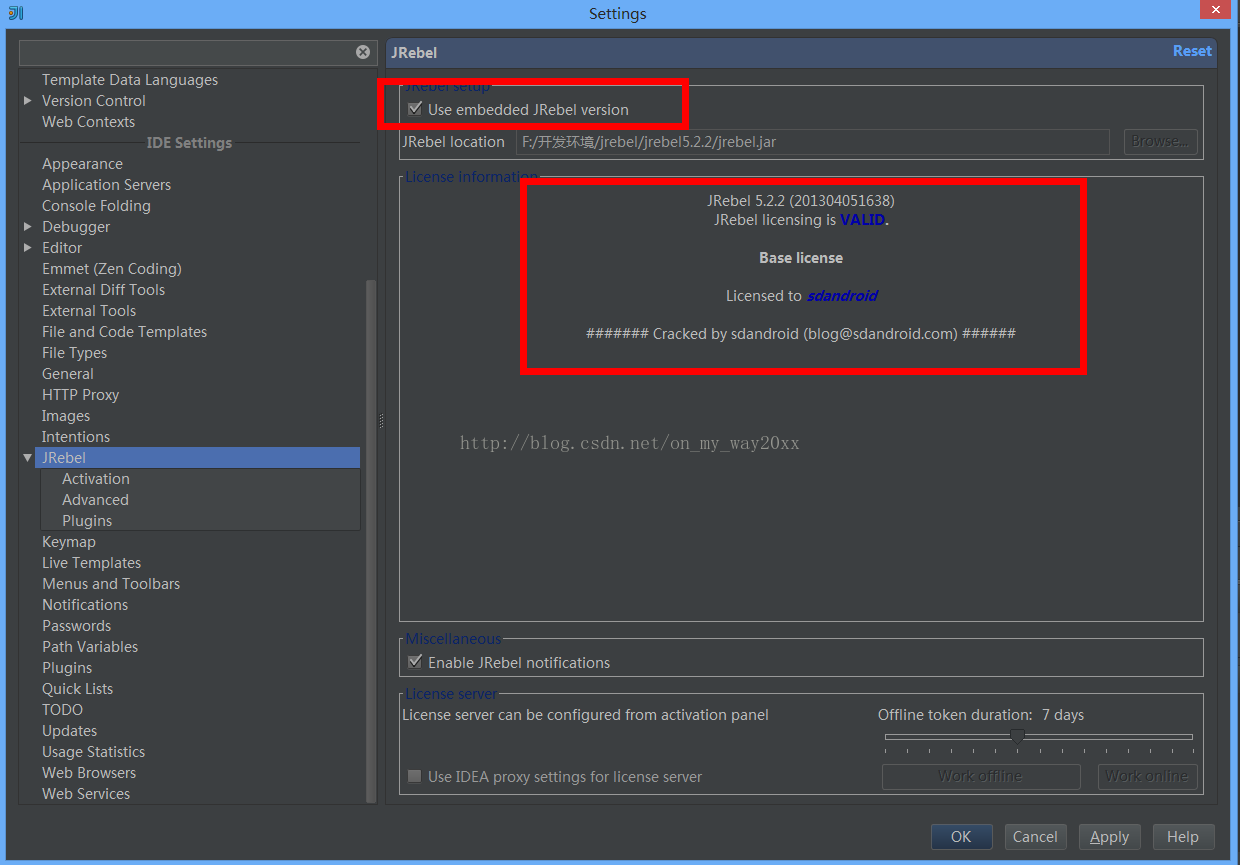Click the Browse button for JRebel location

coord(1160,142)
